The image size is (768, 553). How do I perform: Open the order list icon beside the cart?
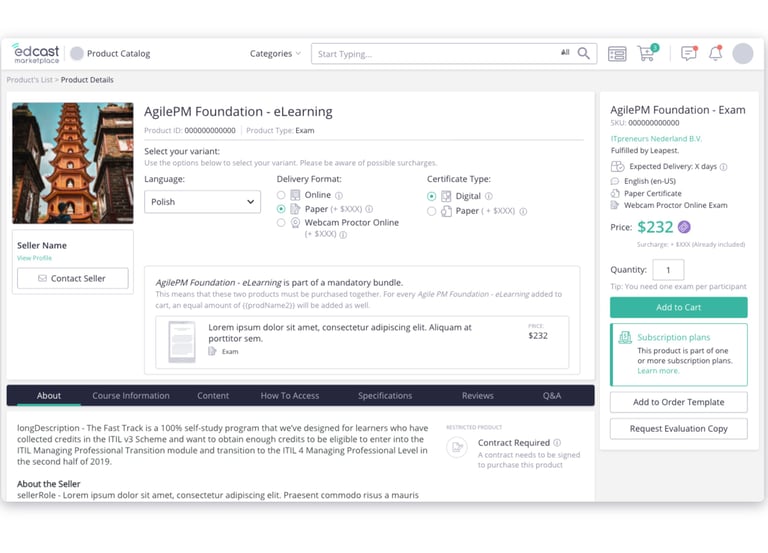pyautogui.click(x=617, y=53)
